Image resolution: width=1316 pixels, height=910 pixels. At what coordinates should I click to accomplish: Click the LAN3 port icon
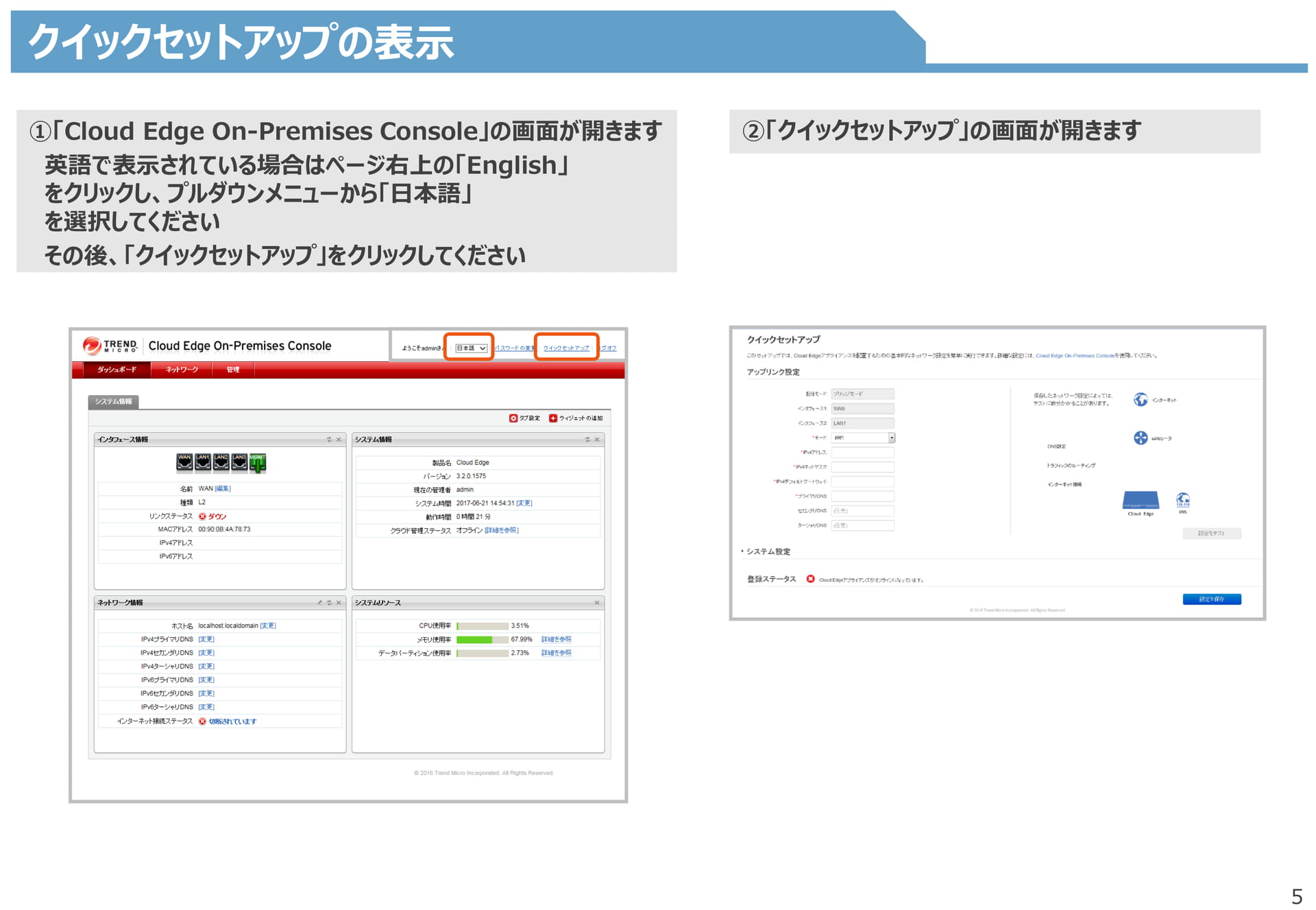[239, 462]
